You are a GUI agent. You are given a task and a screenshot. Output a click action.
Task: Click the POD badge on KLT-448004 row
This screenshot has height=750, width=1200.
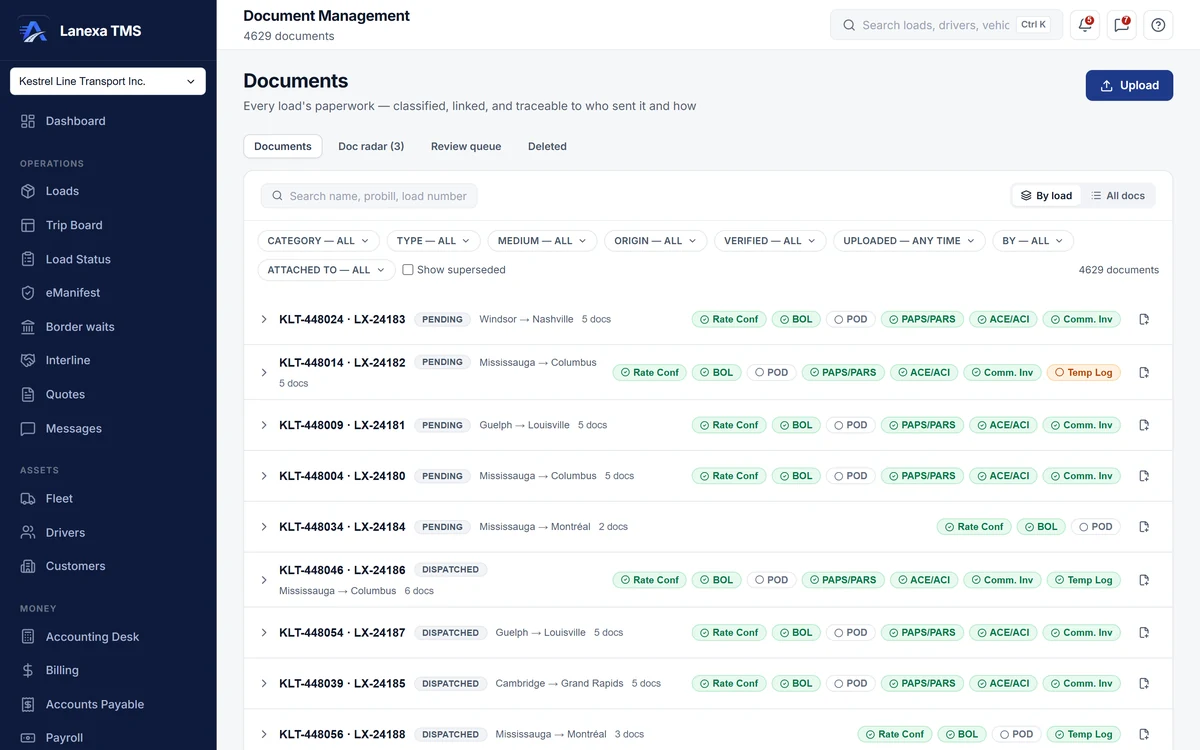click(850, 476)
